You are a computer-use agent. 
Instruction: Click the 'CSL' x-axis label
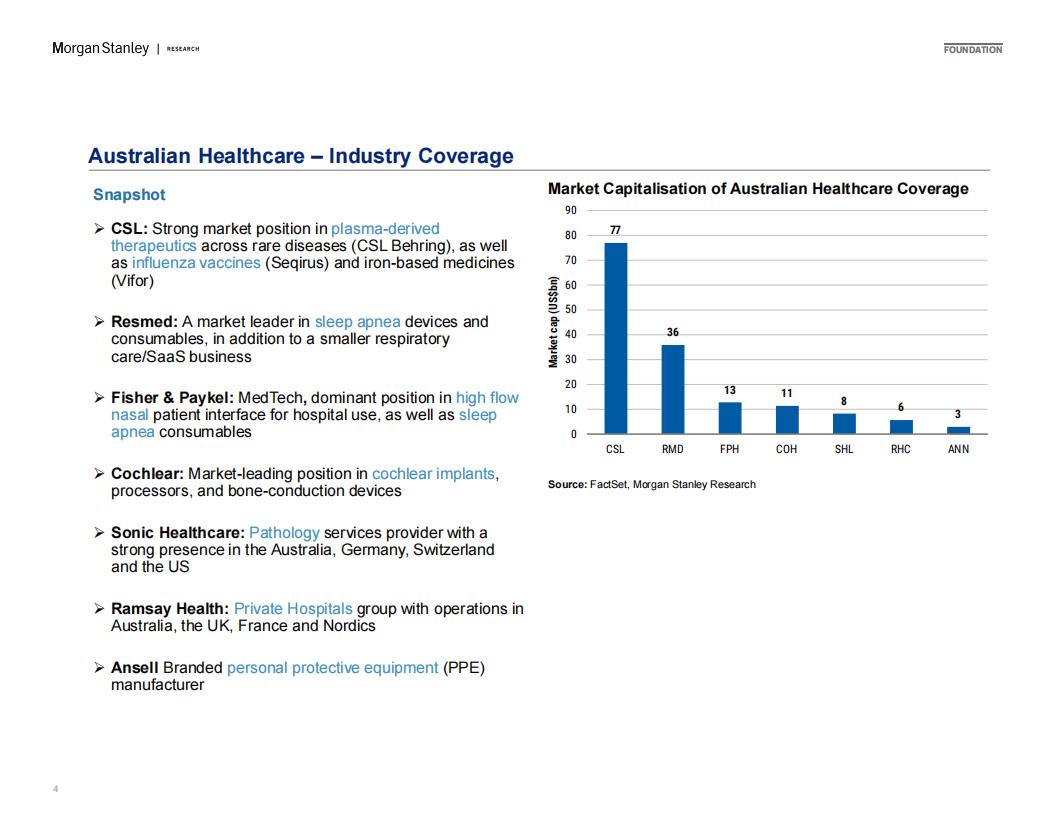(616, 449)
